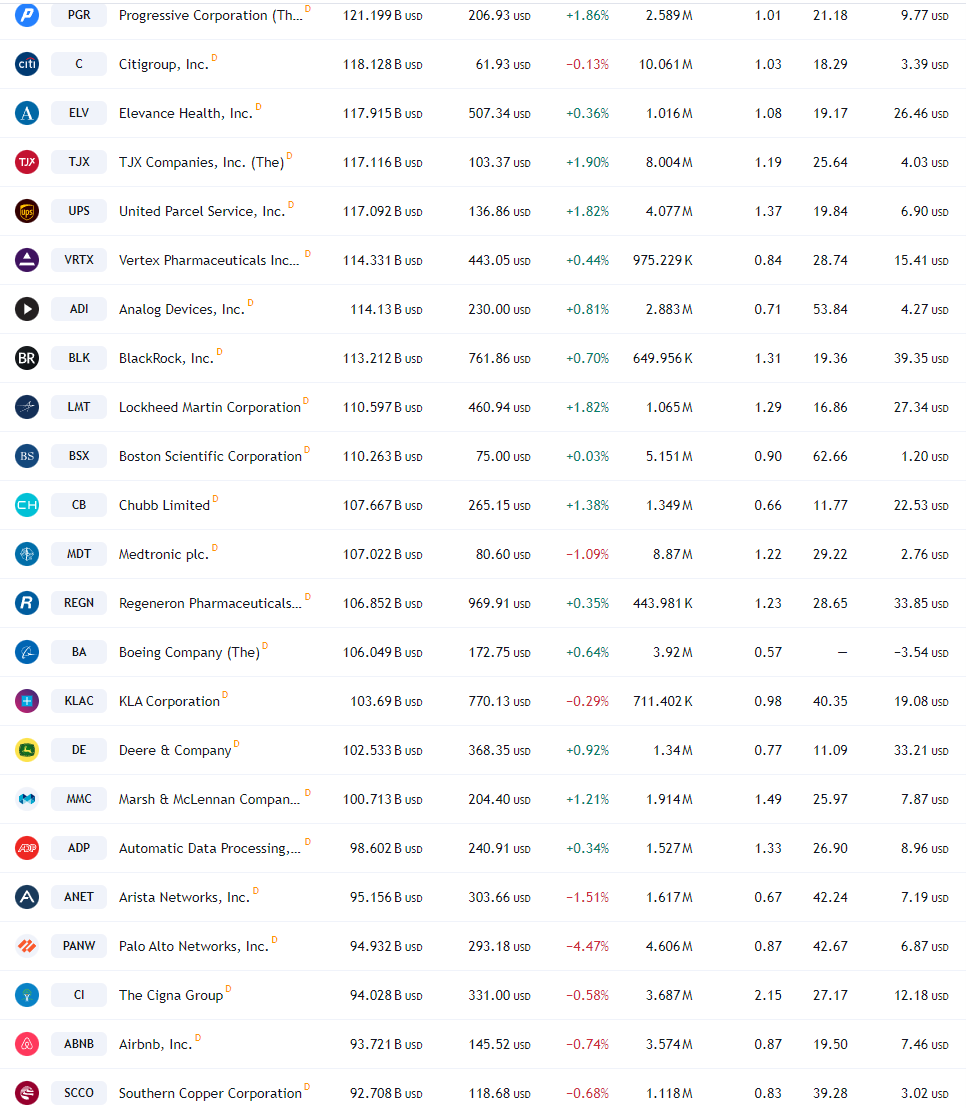Screen dimensions: 966x1108
Task: Click the Cigna Group logo icon
Action: tap(27, 995)
